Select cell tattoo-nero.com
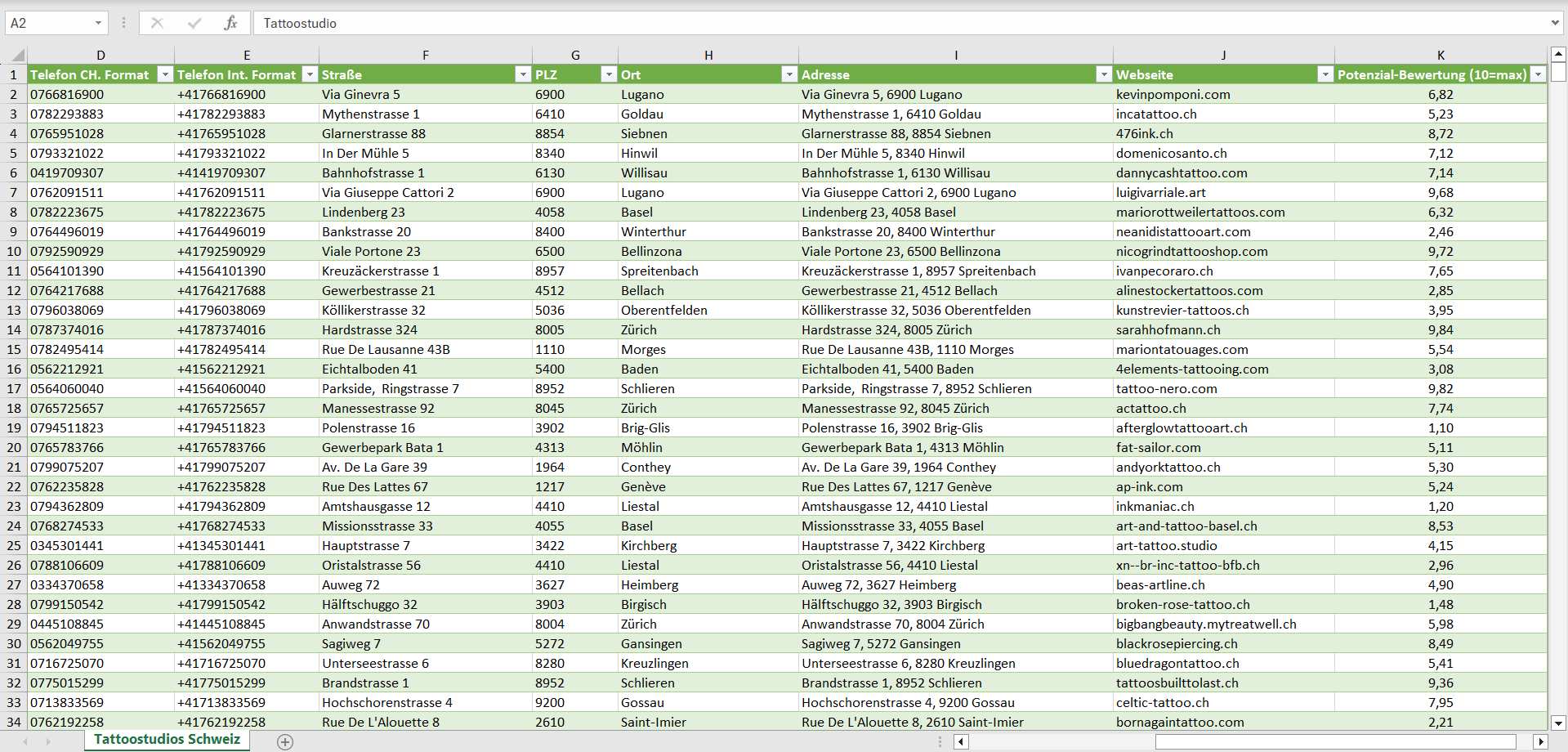Image resolution: width=1568 pixels, height=752 pixels. click(1224, 388)
